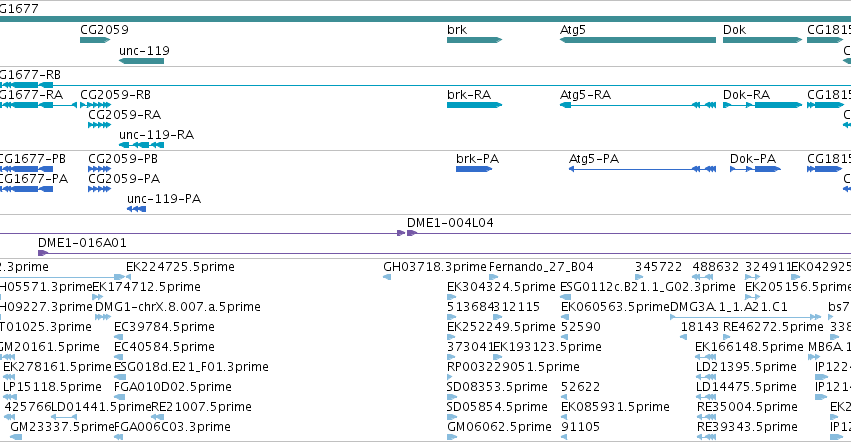Select the Atg5-RA transcript line

(x=638, y=105)
